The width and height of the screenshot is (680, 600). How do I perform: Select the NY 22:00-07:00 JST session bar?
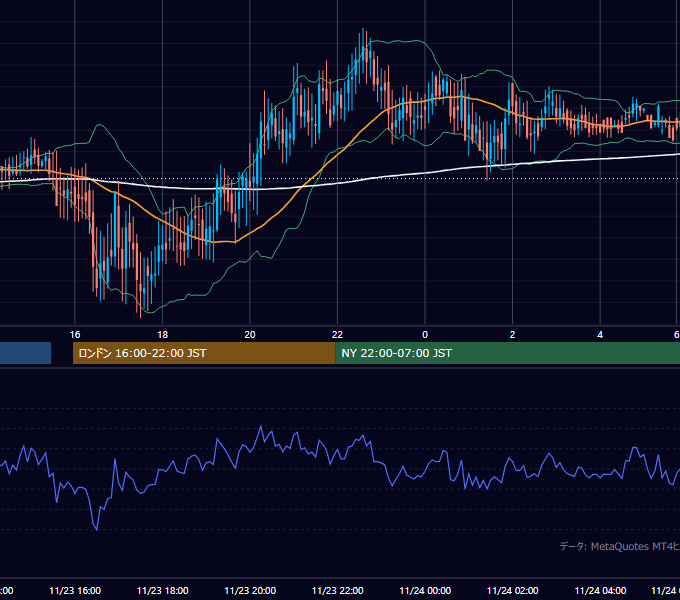pos(507,353)
